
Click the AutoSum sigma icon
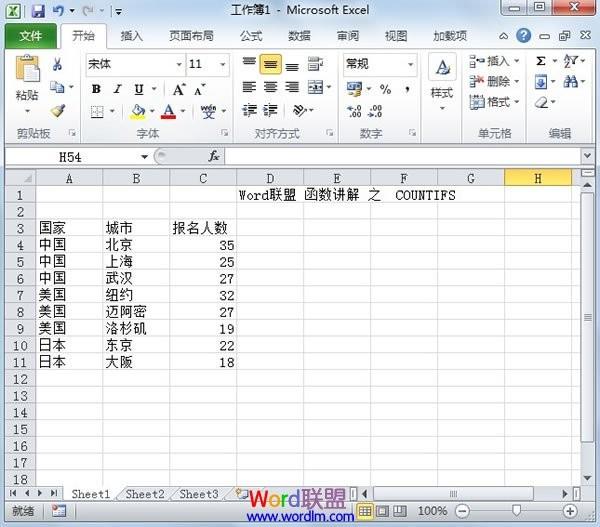[541, 61]
